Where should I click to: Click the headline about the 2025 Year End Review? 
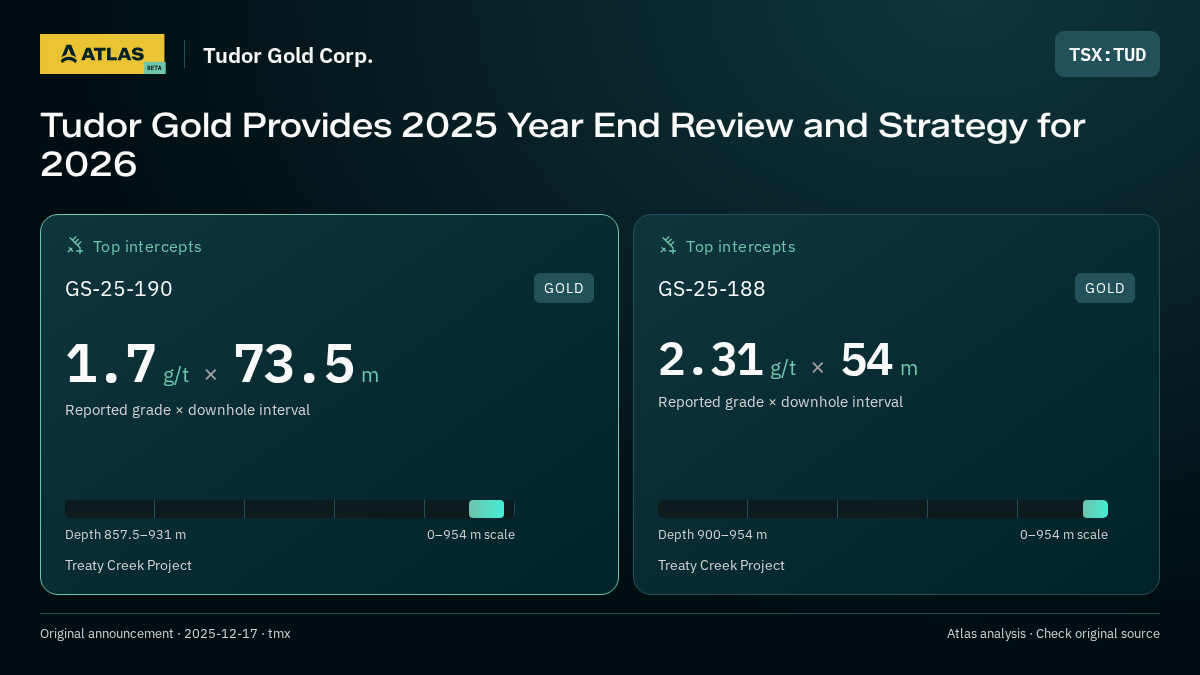562,144
